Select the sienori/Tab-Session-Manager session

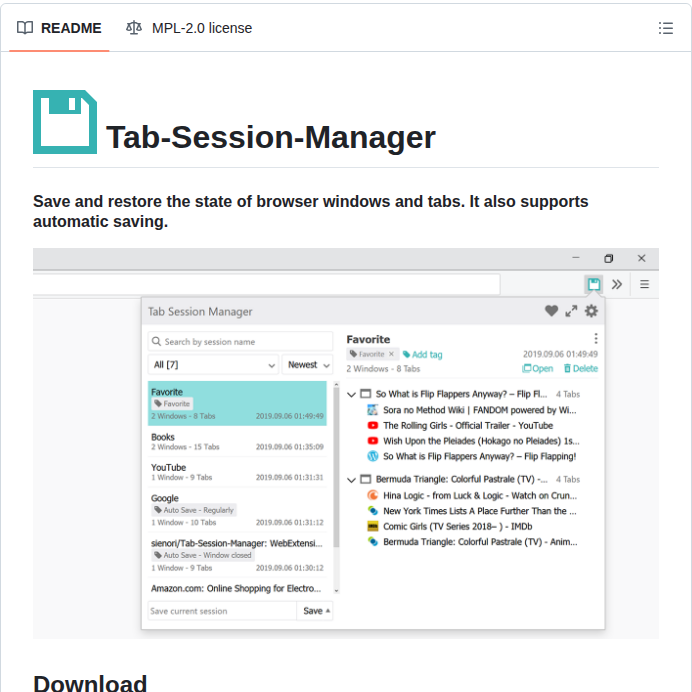coord(237,555)
